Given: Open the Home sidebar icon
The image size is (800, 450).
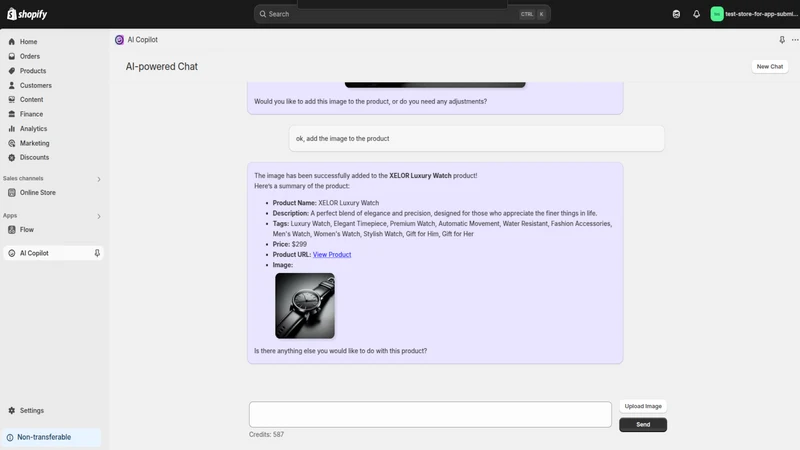Looking at the screenshot, I should pyautogui.click(x=12, y=42).
